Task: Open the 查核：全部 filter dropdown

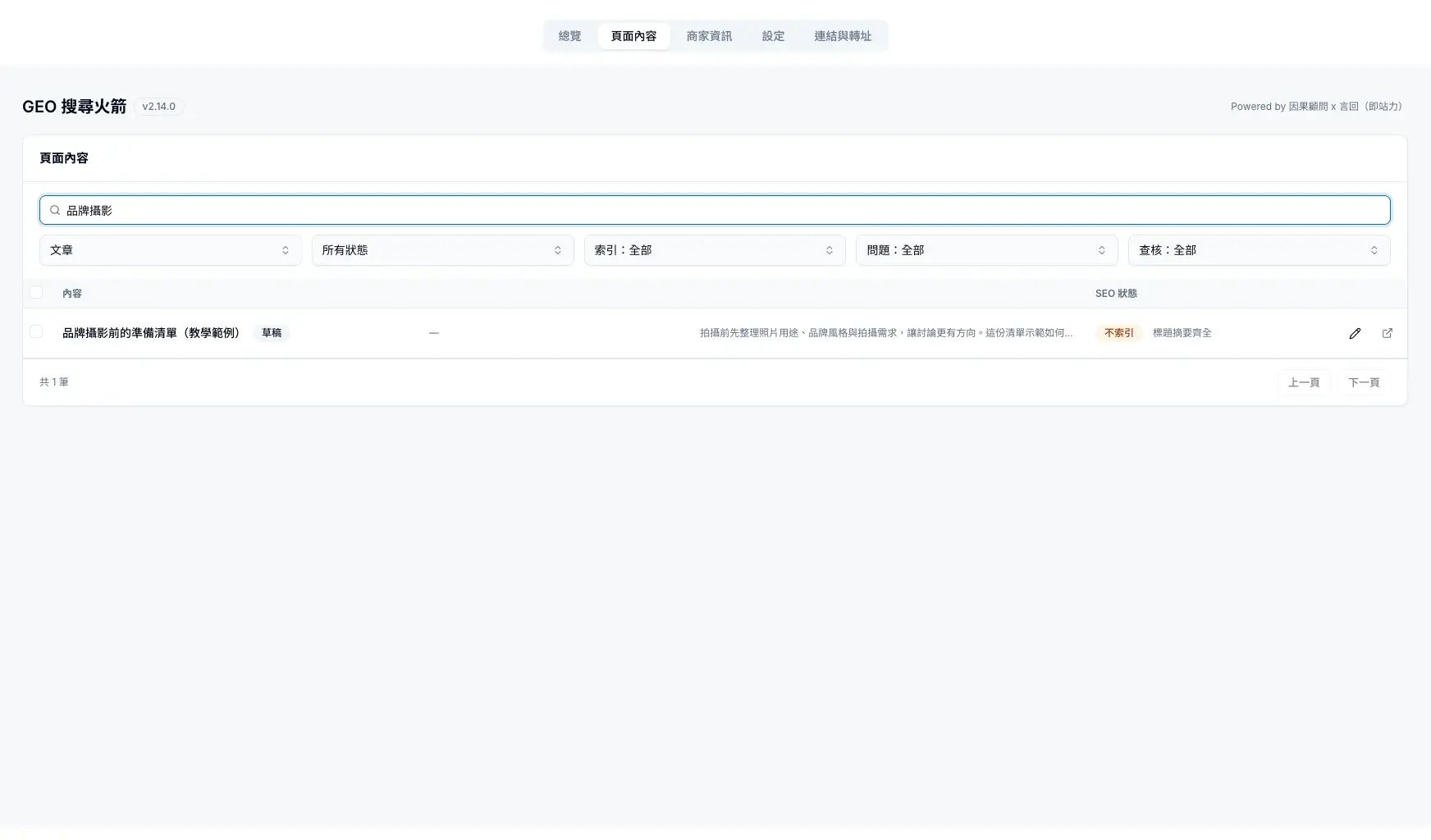Action: tap(1259, 250)
